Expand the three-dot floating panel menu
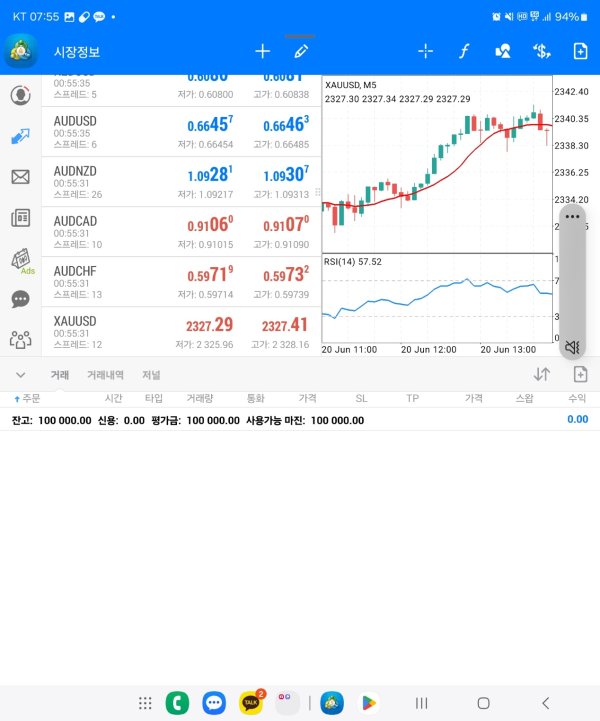The image size is (600, 721). (572, 216)
